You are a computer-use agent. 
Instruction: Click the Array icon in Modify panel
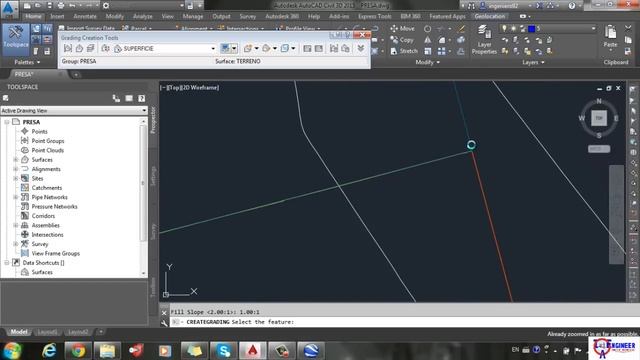(442, 51)
